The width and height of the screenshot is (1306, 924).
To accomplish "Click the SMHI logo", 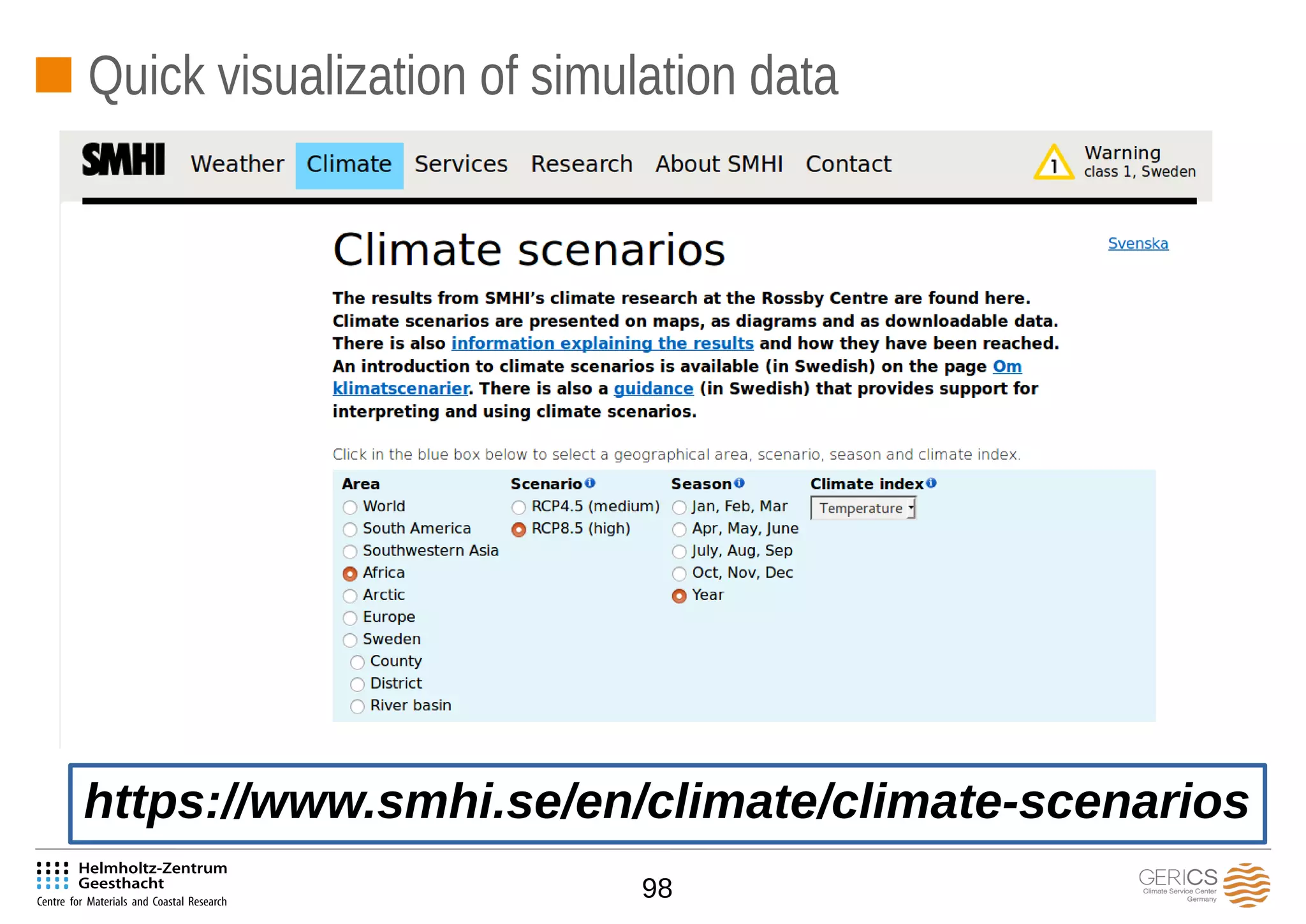I will [x=123, y=159].
